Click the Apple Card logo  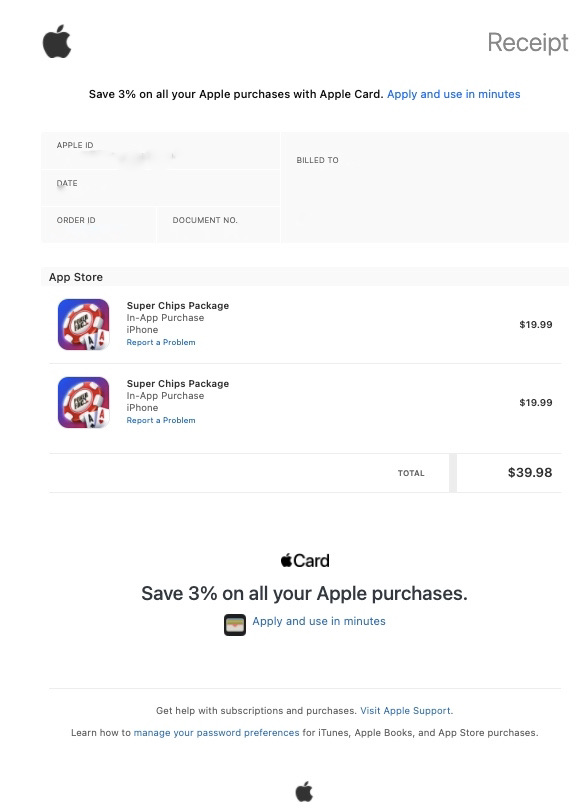pyautogui.click(x=305, y=560)
